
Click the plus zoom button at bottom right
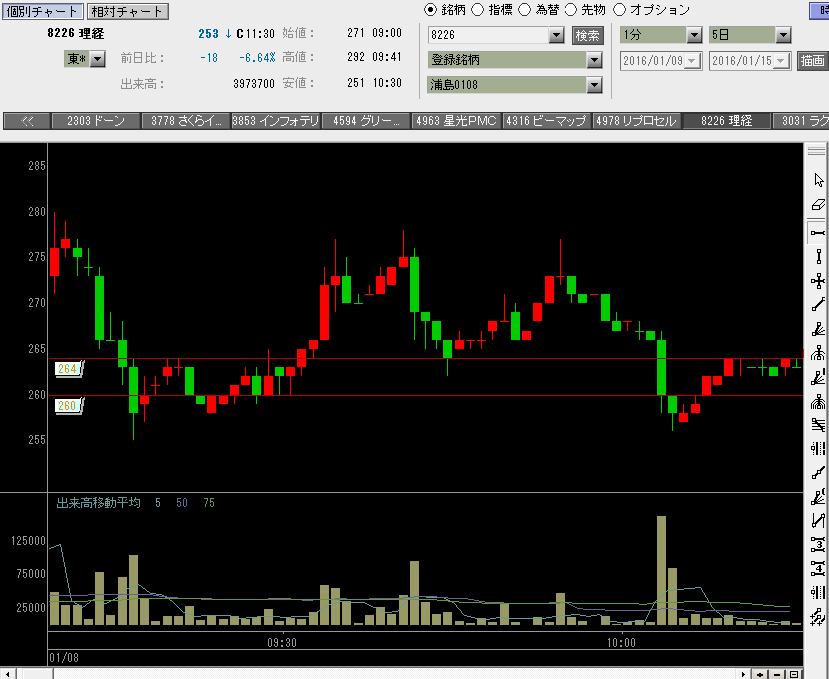tap(760, 674)
